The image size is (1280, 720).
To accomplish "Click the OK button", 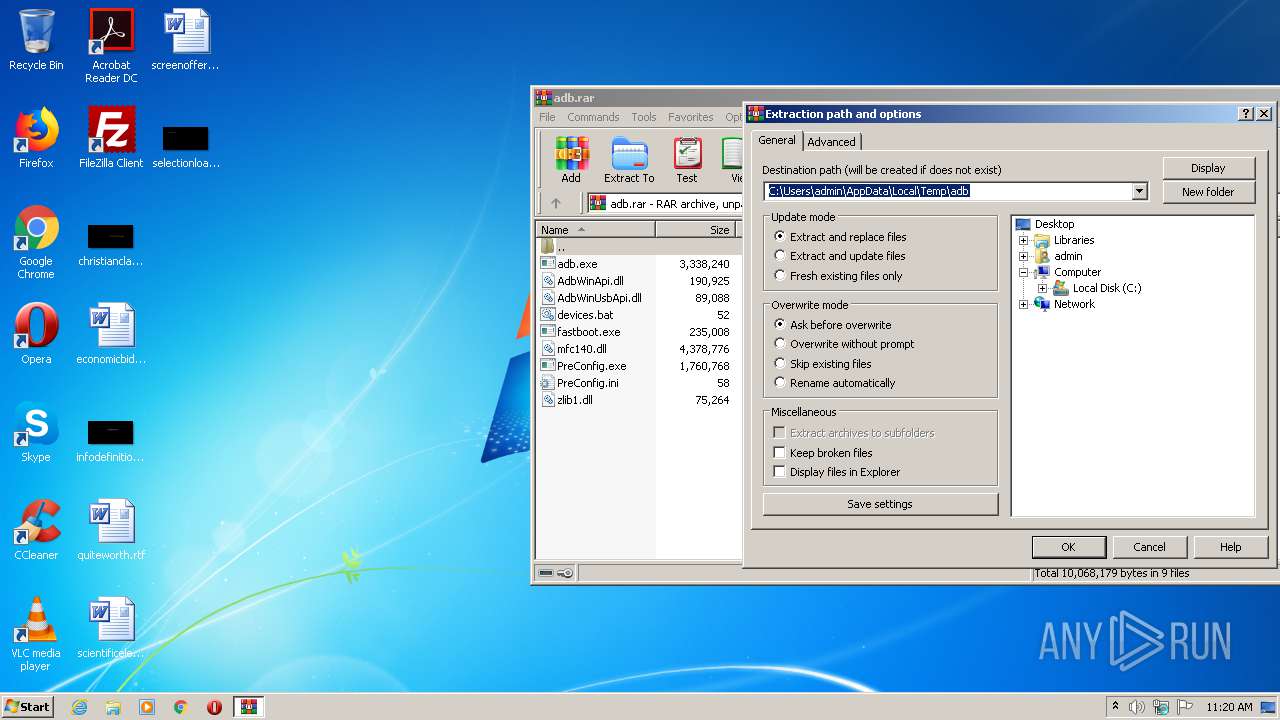I will coord(1068,547).
